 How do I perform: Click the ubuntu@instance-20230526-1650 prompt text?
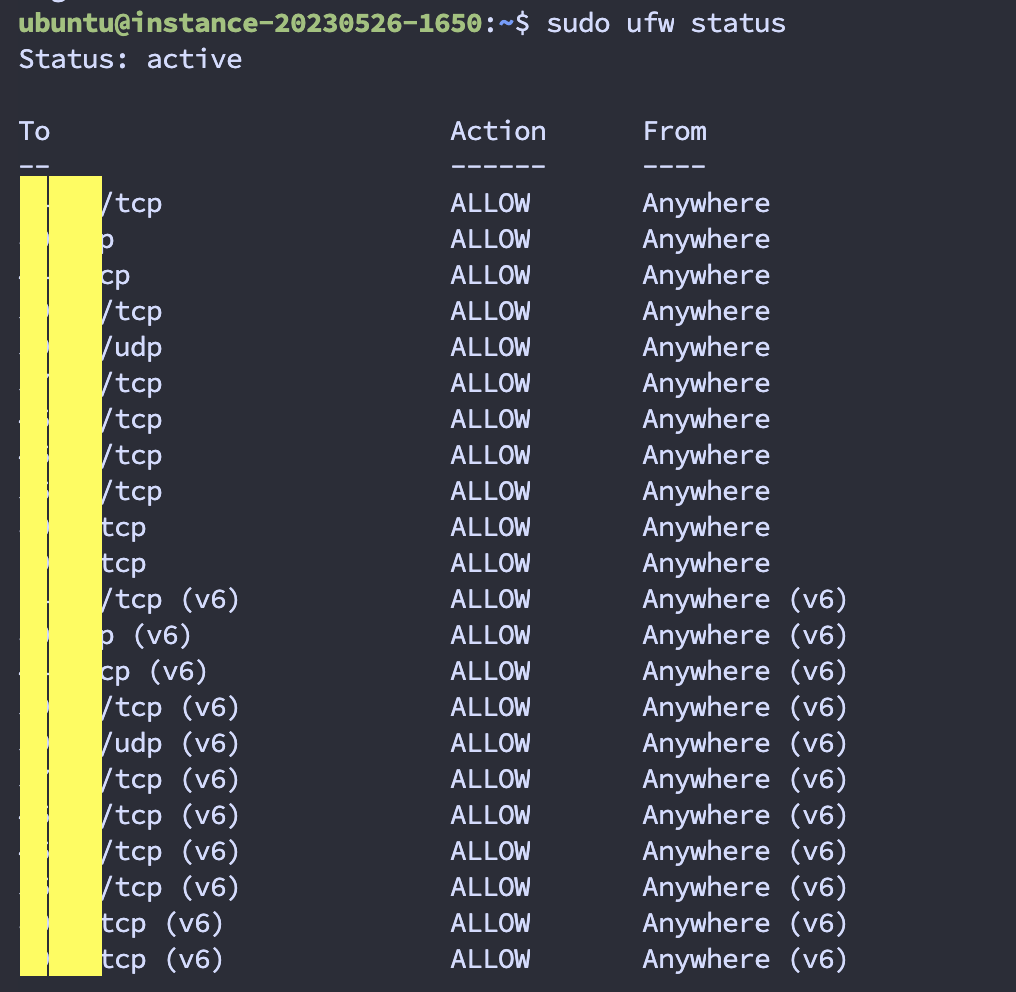(250, 23)
